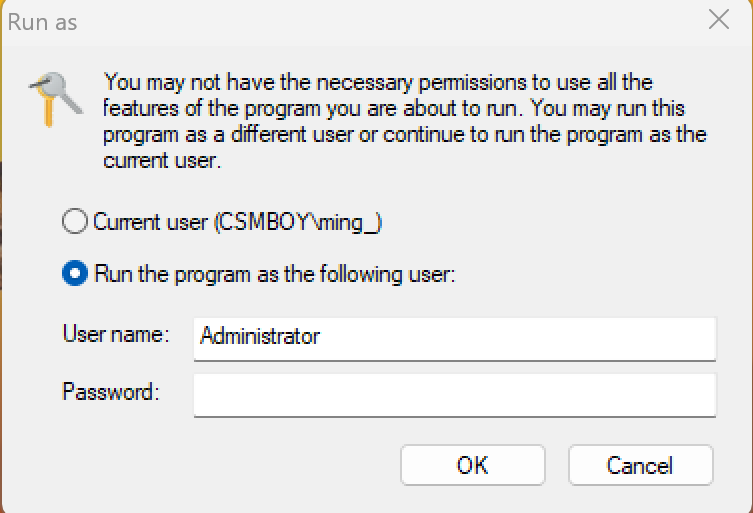Click the "Run as" window title text
This screenshot has height=513, width=753.
pyautogui.click(x=42, y=21)
